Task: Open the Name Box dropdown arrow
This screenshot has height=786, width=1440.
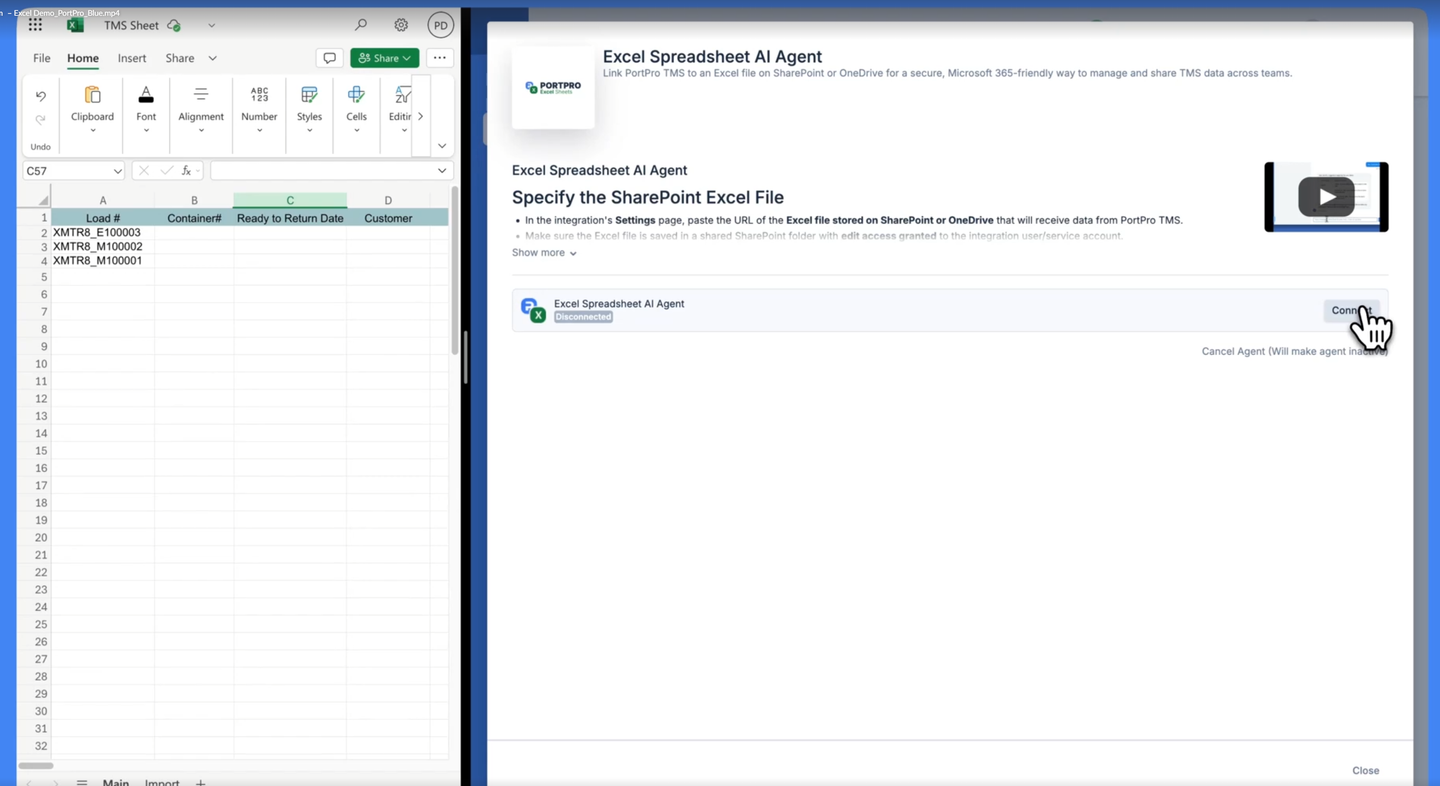Action: (x=117, y=171)
